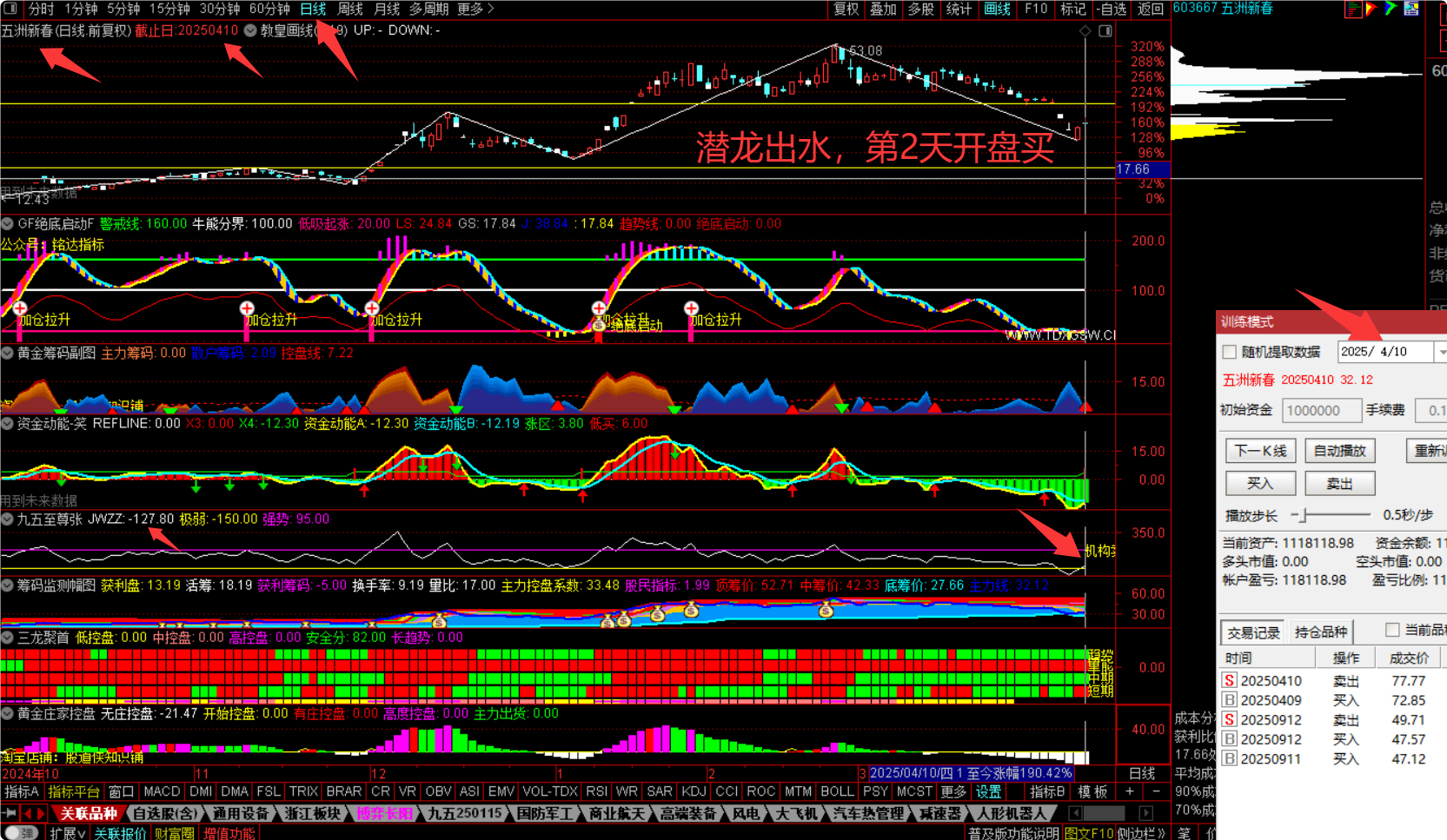
Task: Adjust the 播放步长 speed slider
Action: 1301,515
